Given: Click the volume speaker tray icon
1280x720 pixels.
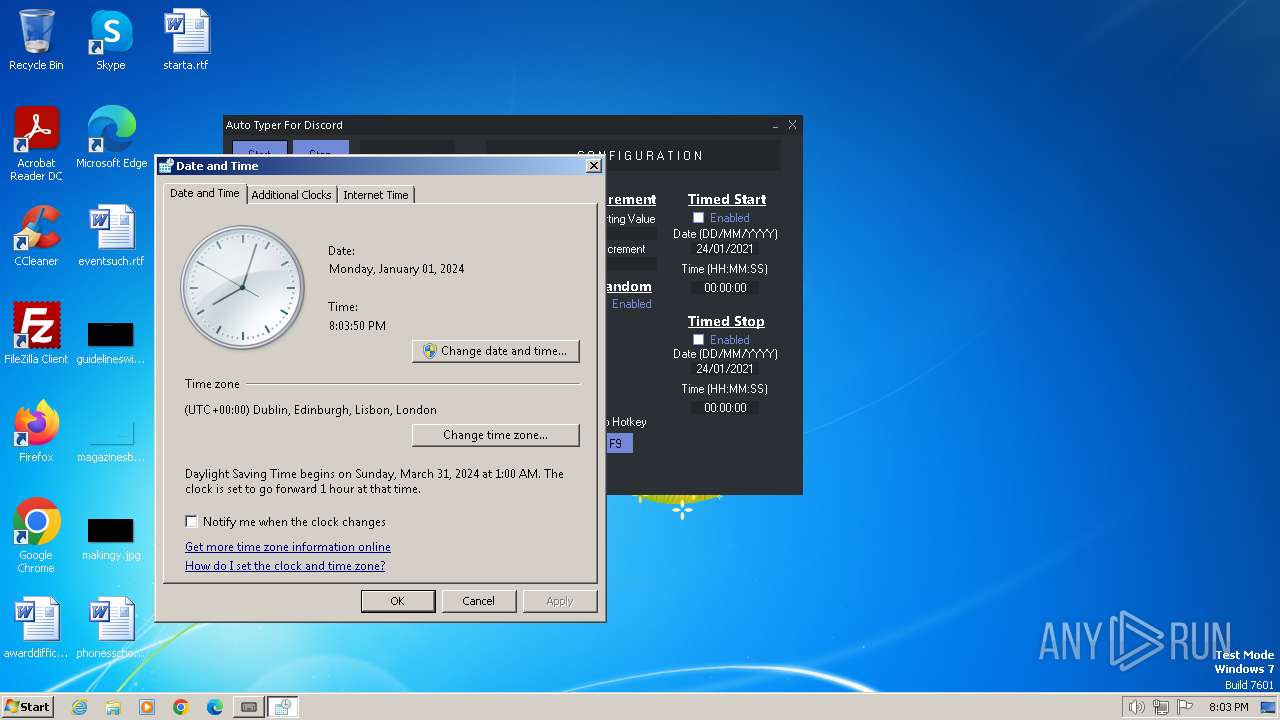Looking at the screenshot, I should tap(1137, 707).
